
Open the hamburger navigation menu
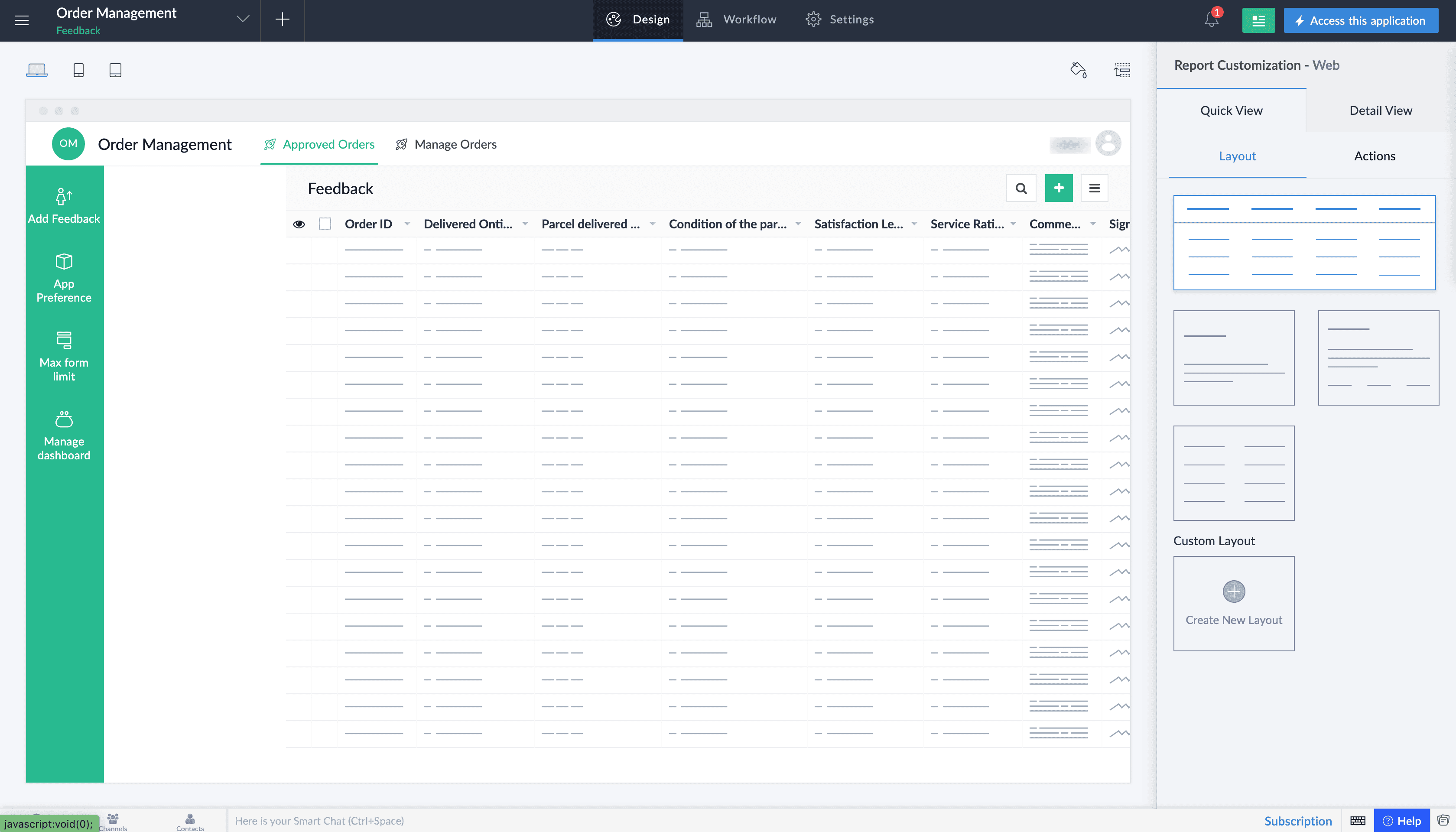(x=22, y=20)
